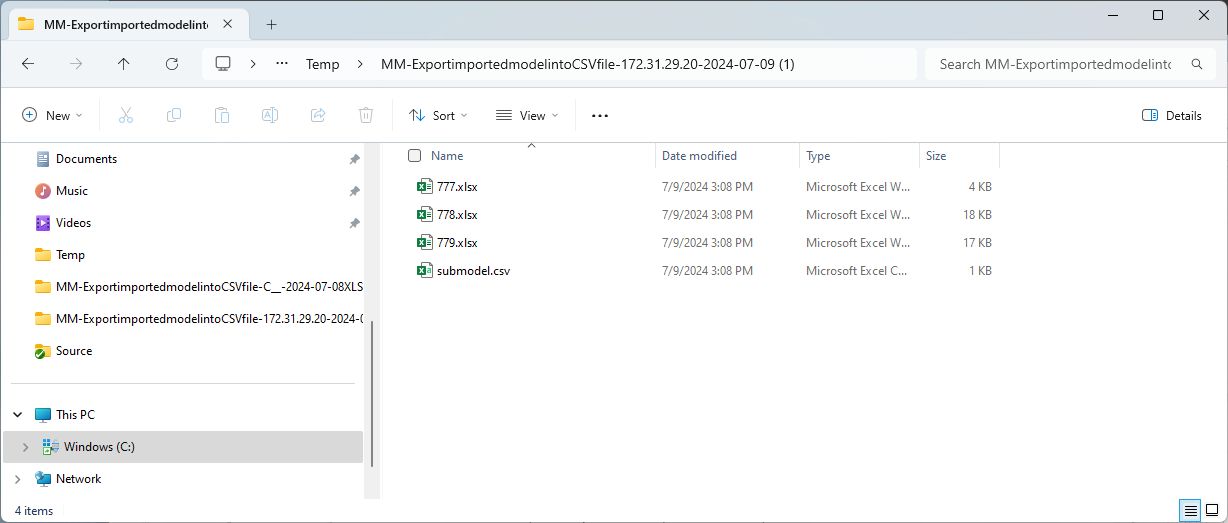Add a new tab with plus button
This screenshot has width=1228, height=523.
[x=271, y=24]
